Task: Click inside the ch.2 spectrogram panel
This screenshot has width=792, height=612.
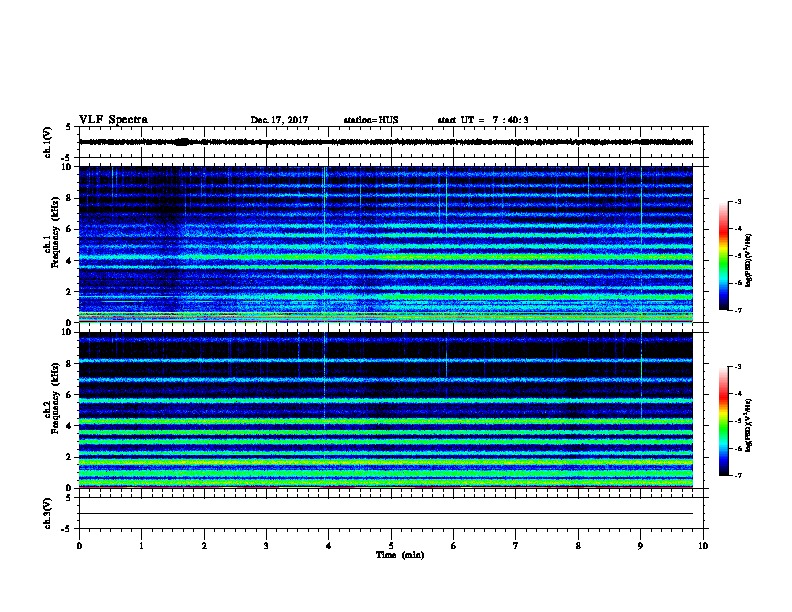Action: (386, 410)
